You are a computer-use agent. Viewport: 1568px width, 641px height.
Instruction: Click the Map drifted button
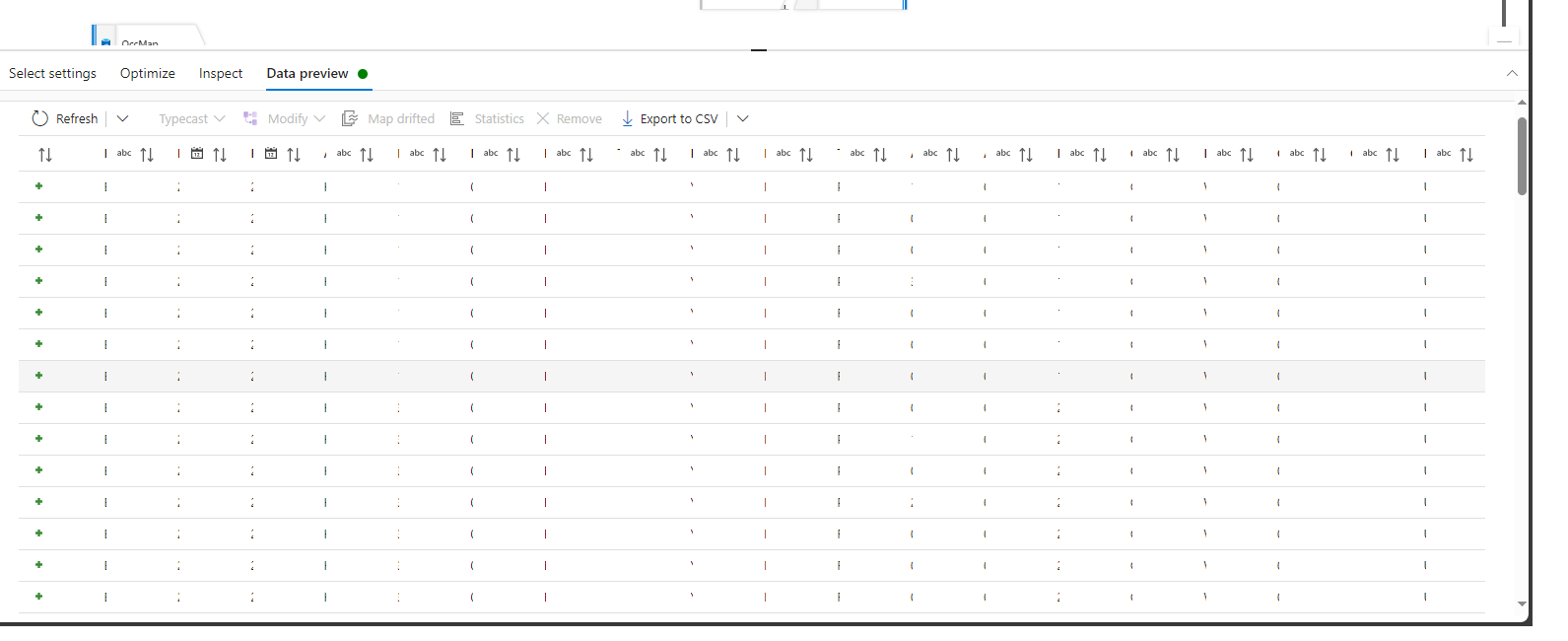388,118
